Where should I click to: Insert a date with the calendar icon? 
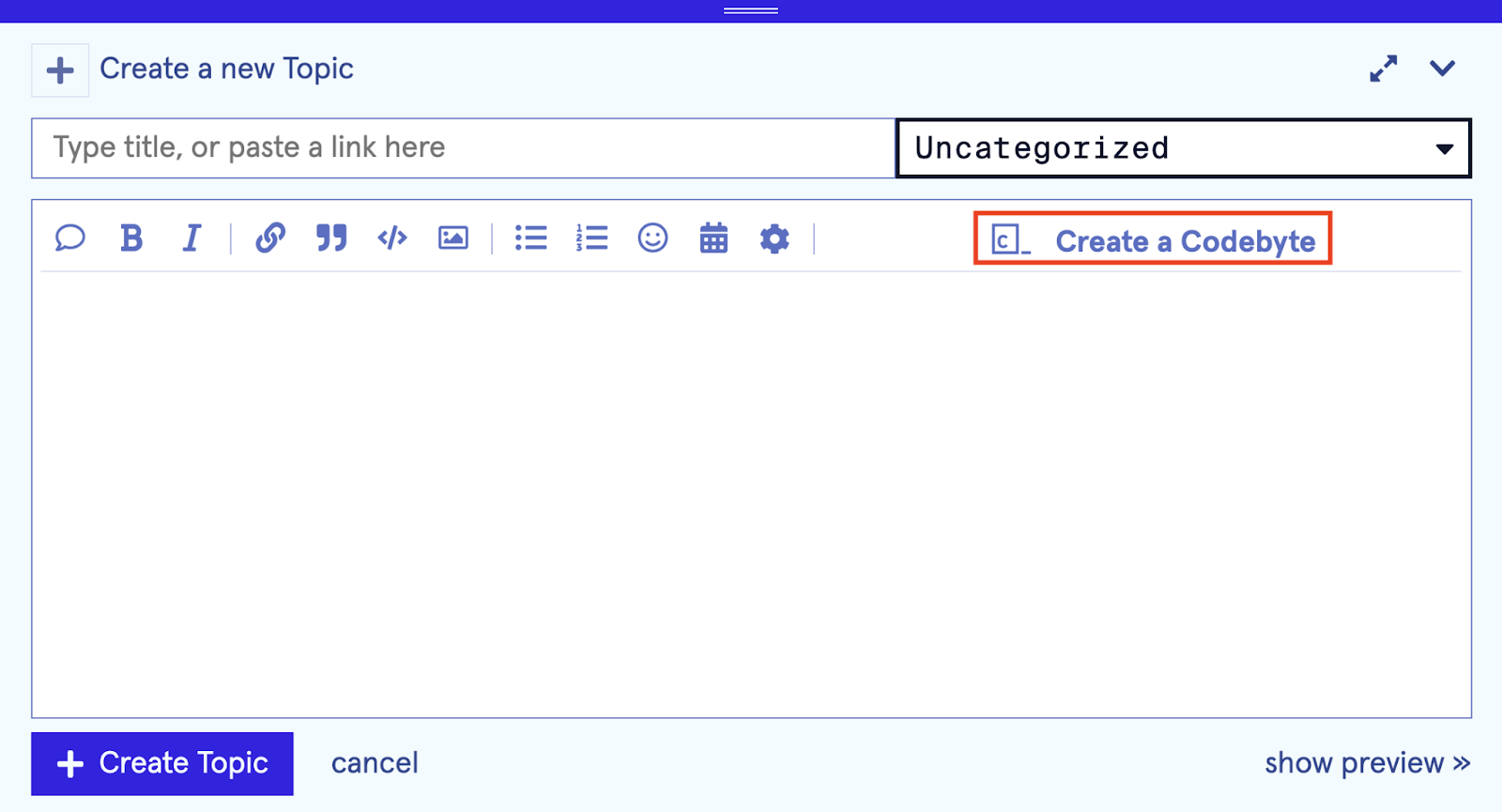pos(713,238)
